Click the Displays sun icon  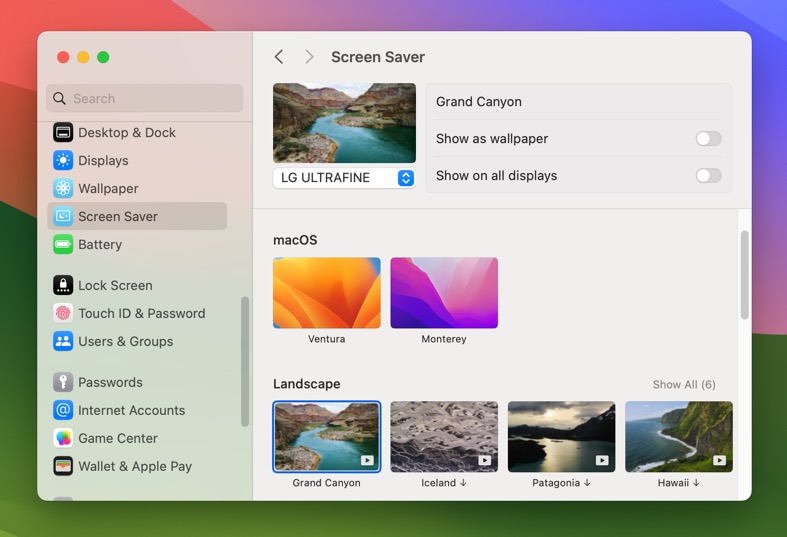coord(63,161)
